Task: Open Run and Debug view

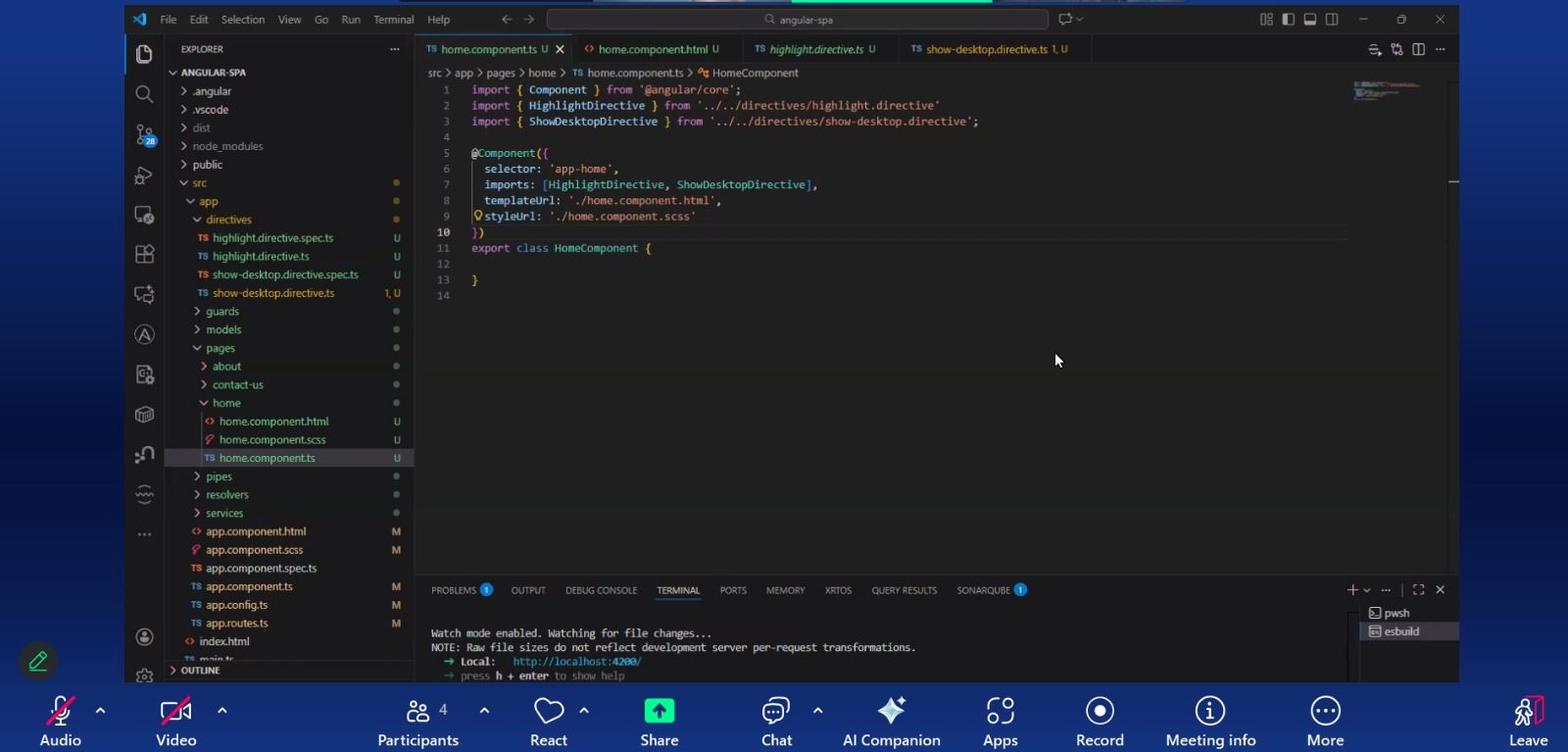Action: point(144,175)
